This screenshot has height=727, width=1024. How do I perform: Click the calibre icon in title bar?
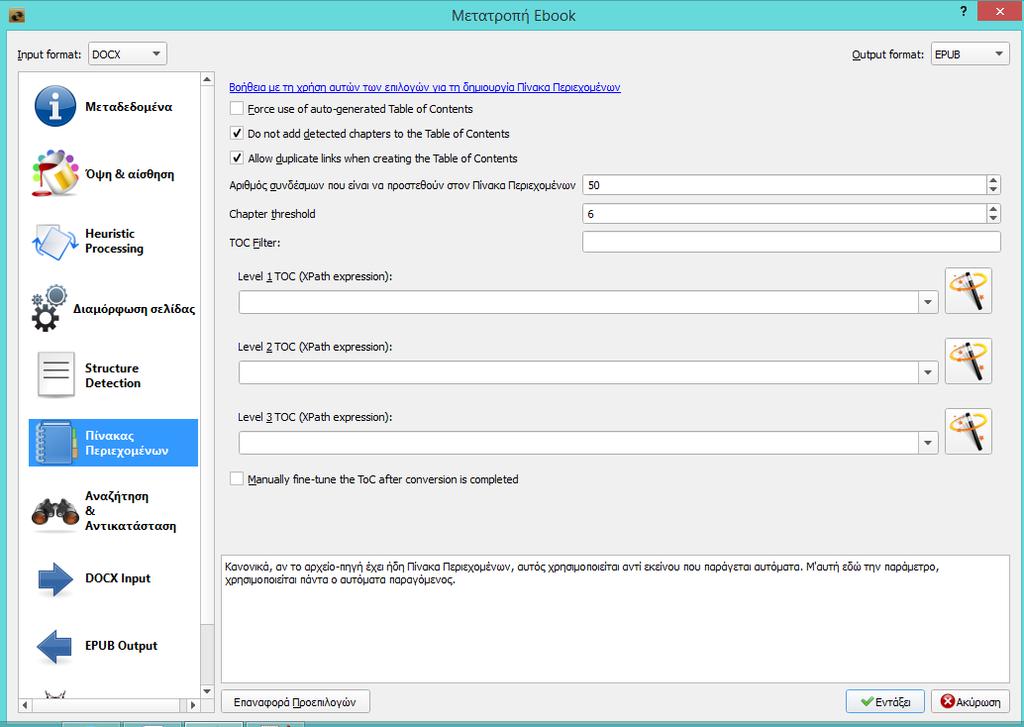click(16, 15)
